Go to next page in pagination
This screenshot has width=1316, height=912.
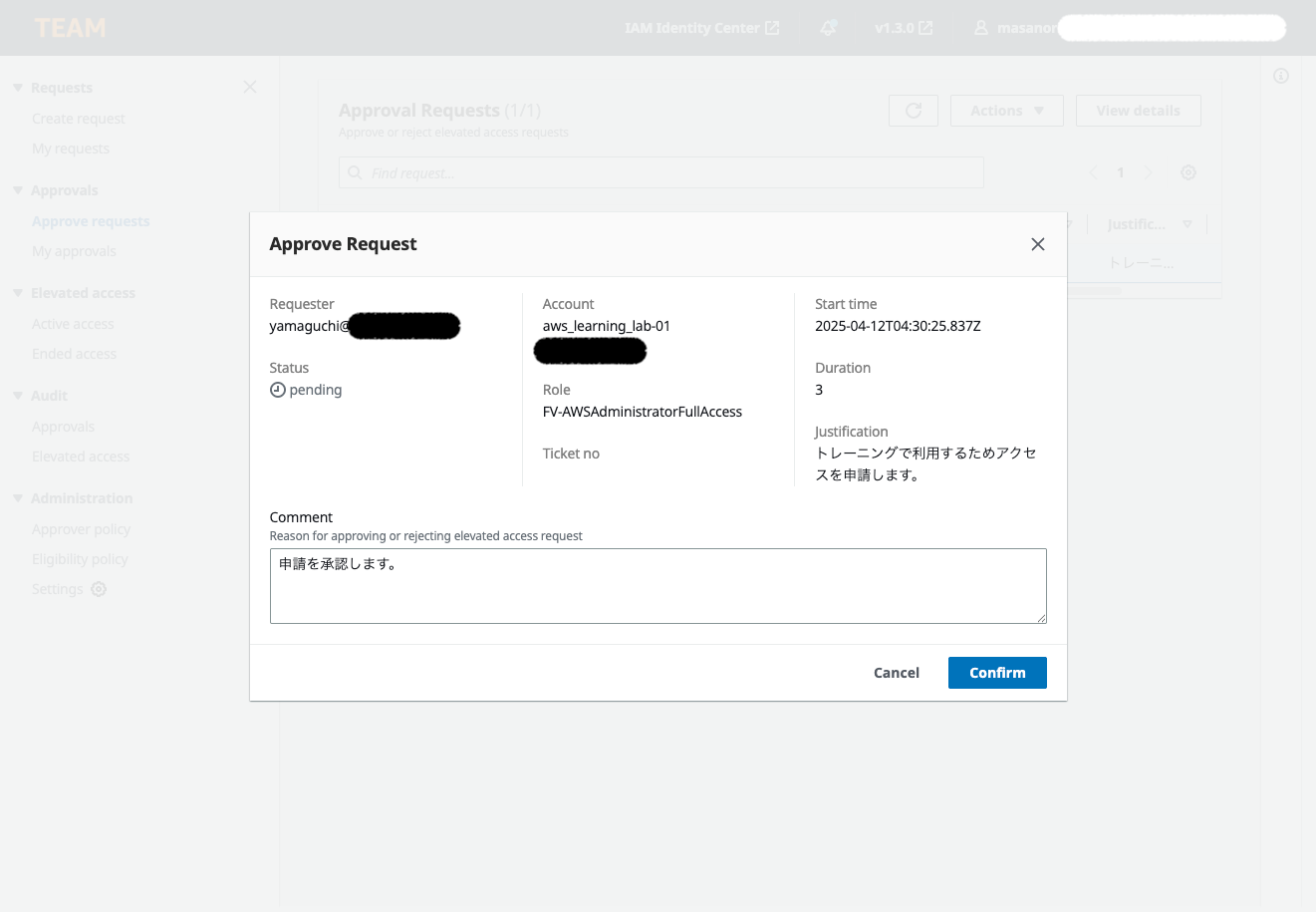click(x=1149, y=172)
